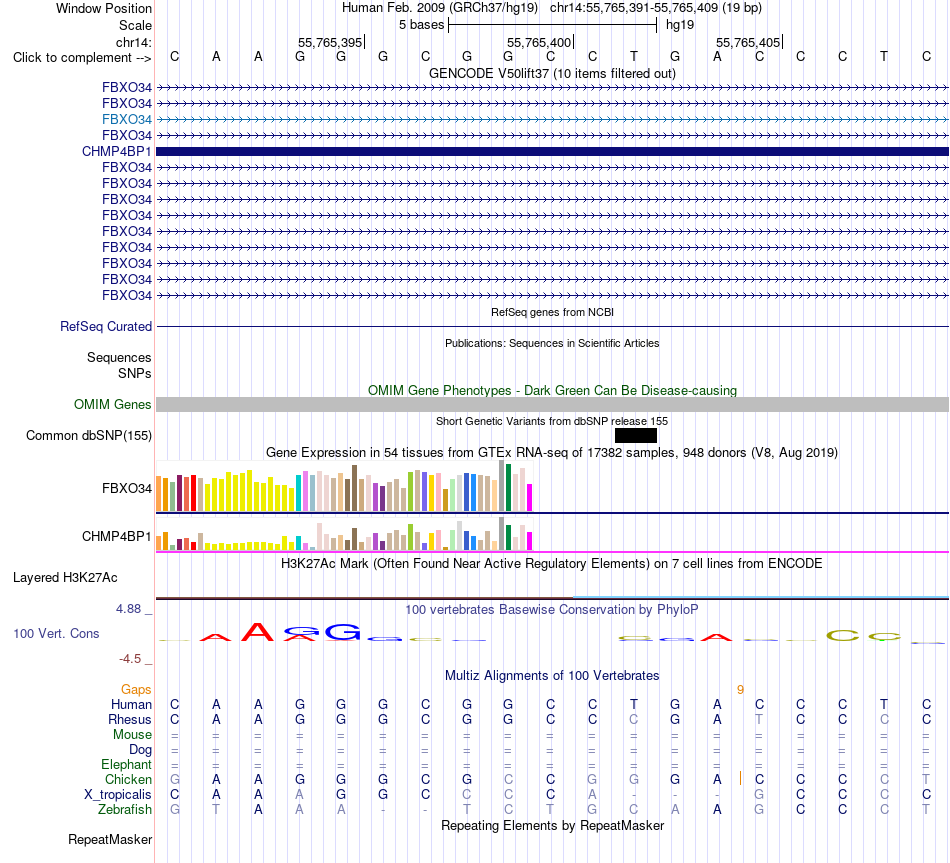Click the Window Position label
Screen dimensions: 950x863
coord(104,8)
